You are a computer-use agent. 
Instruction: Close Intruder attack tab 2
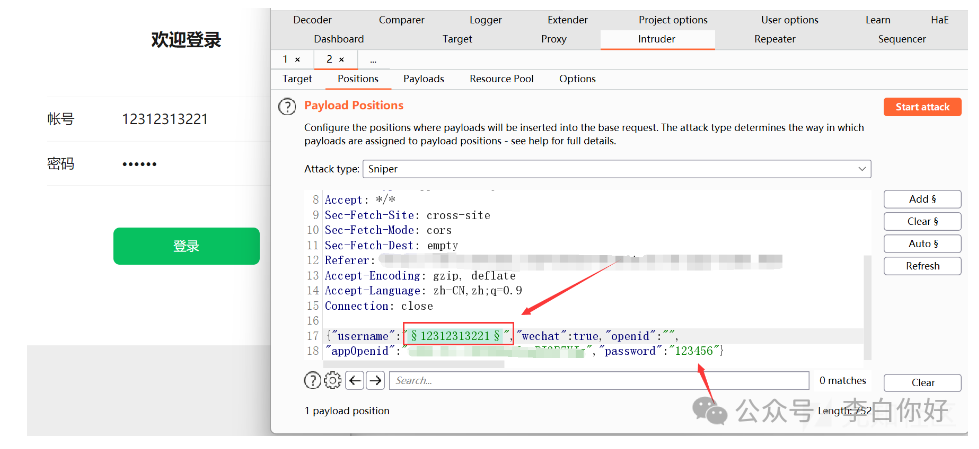tap(340, 60)
